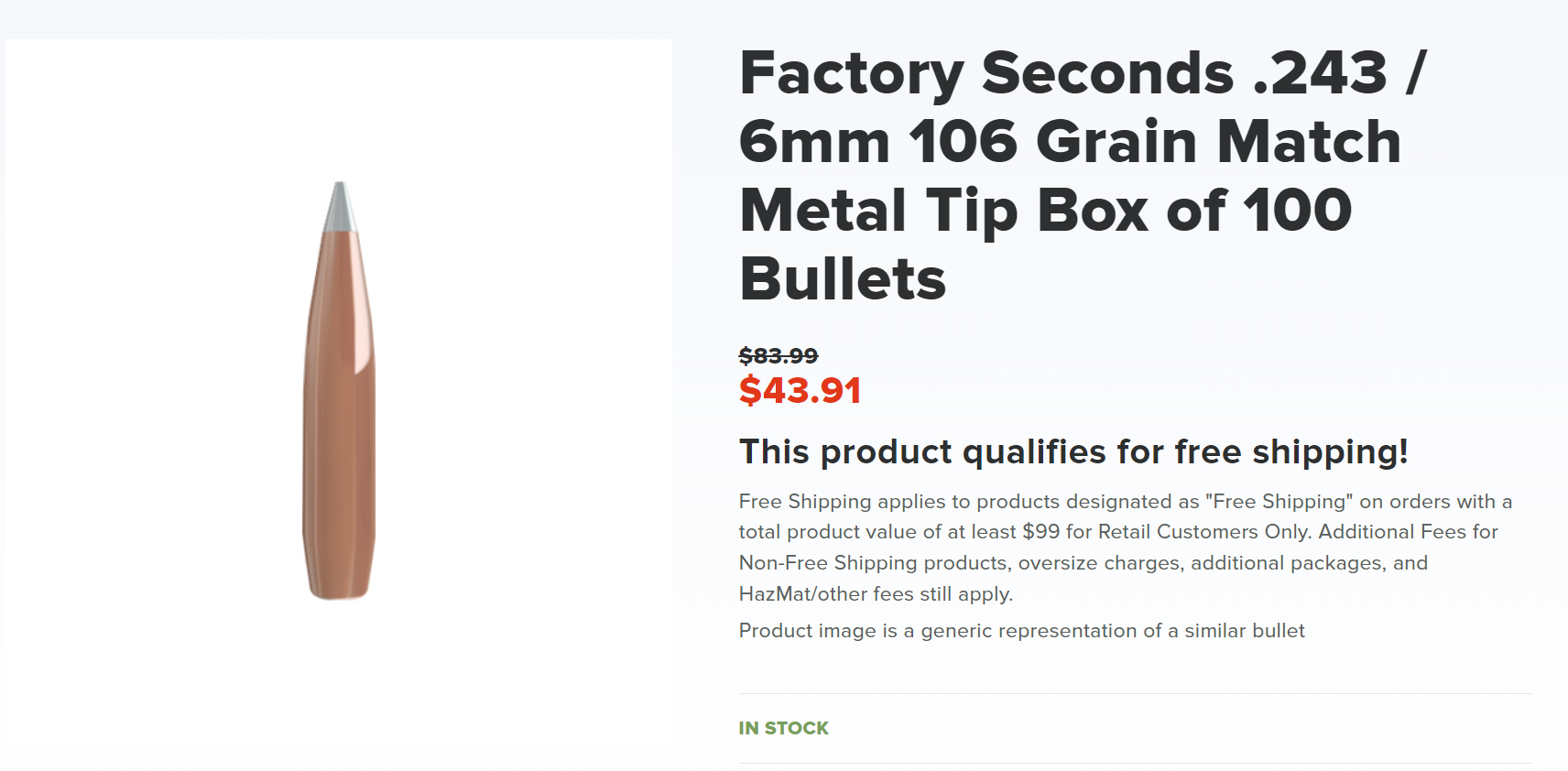Click the silver metal tip of the bullet
The image size is (1568, 771).
[x=340, y=205]
